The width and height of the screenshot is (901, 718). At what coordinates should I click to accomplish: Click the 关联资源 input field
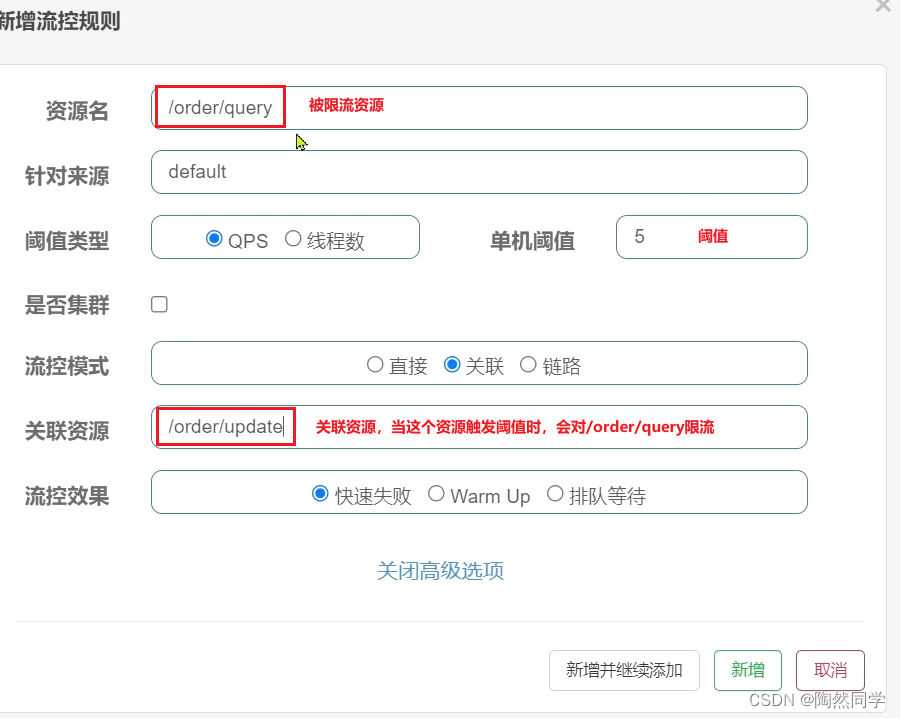point(479,427)
